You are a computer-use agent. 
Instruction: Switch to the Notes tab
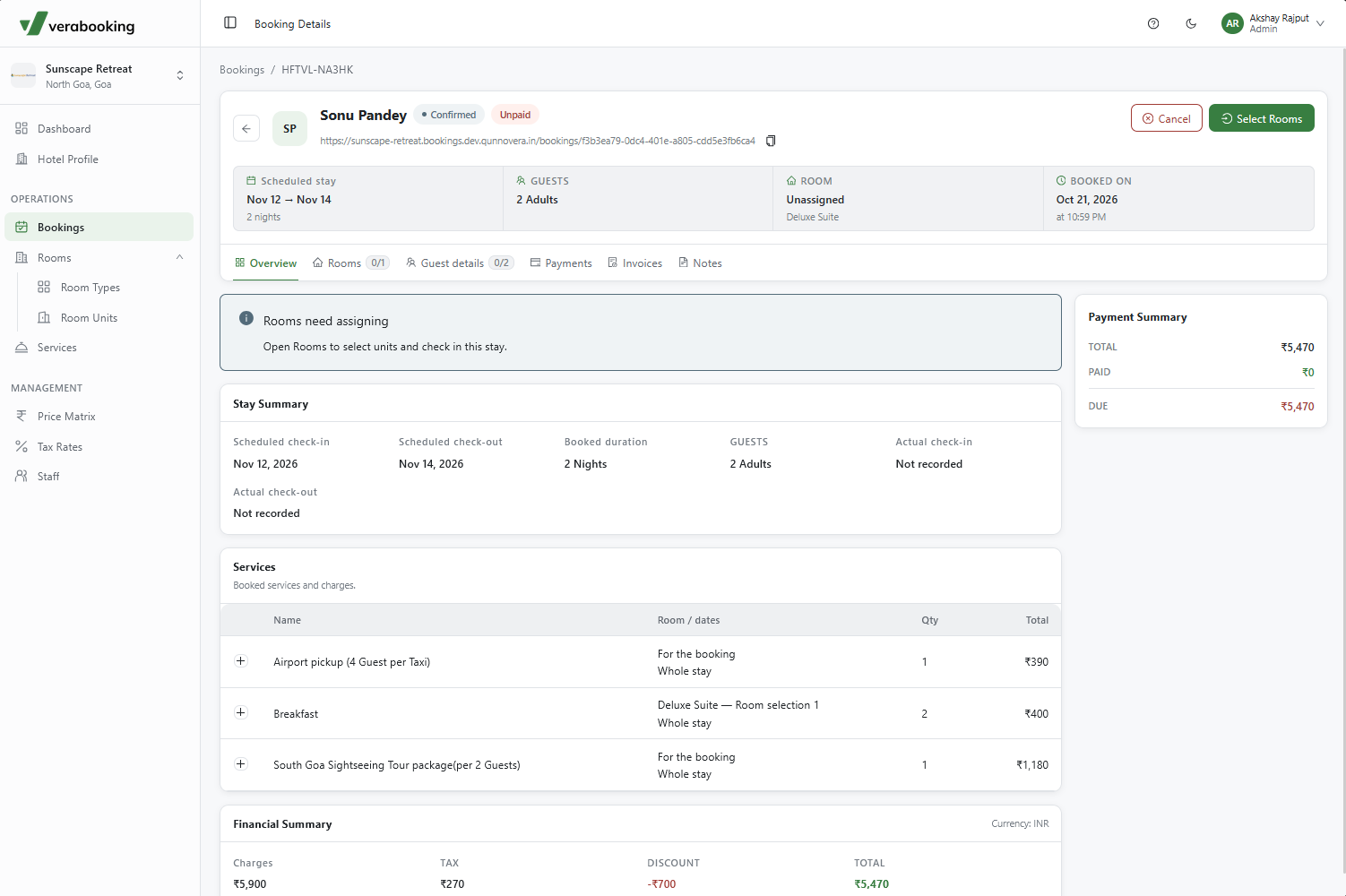tap(700, 263)
